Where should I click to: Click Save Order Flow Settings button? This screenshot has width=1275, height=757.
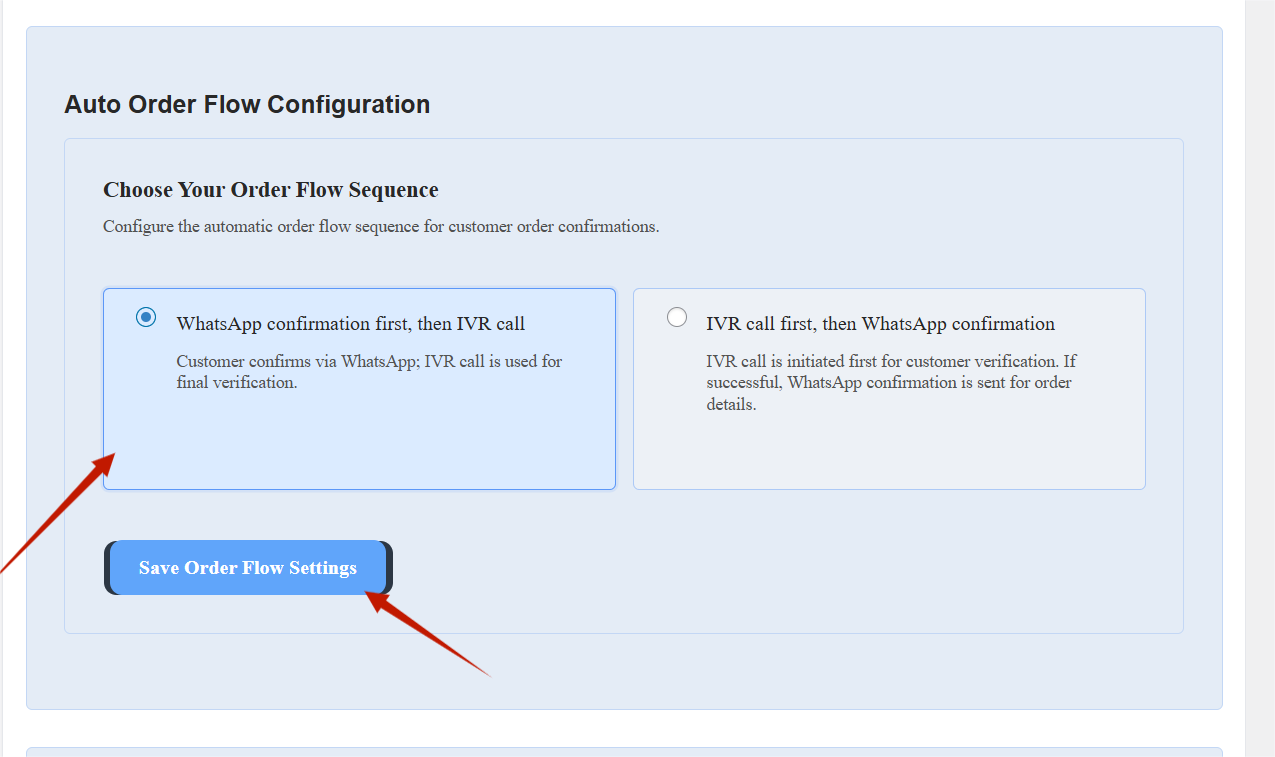coord(248,568)
